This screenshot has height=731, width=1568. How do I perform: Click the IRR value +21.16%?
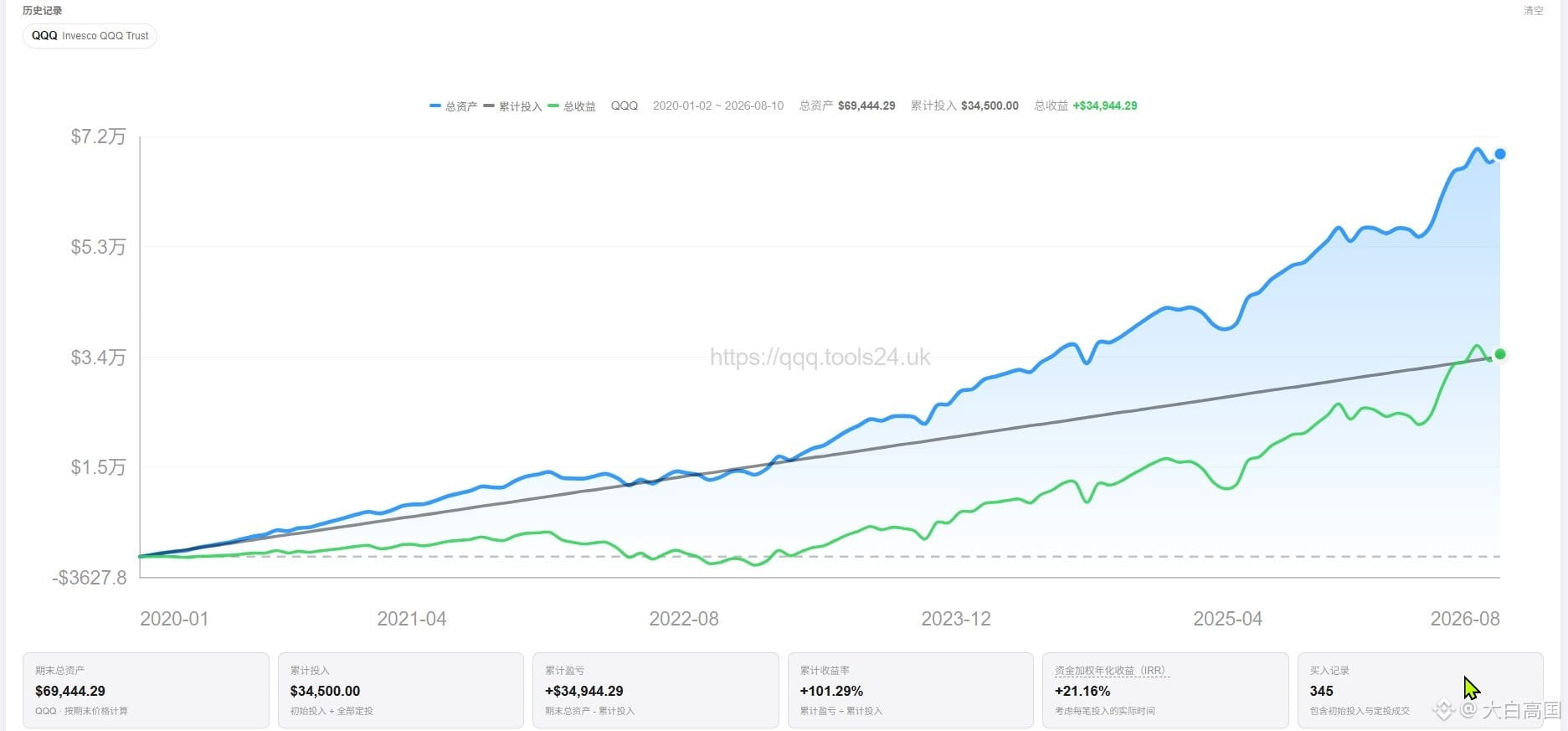1082,691
